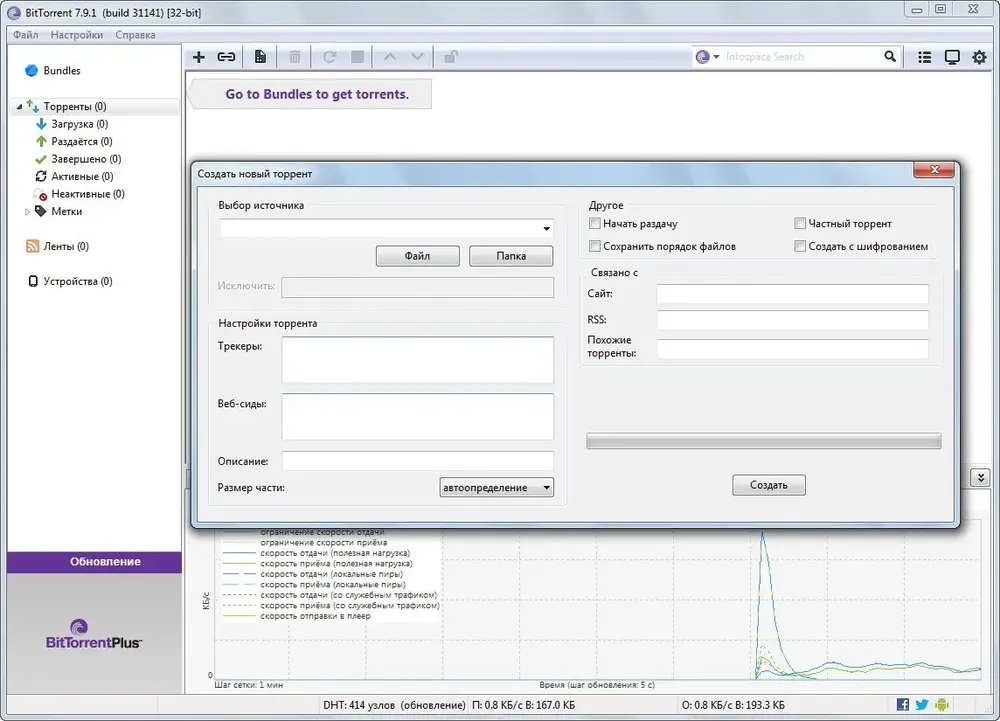Click the Create New Torrent document icon
The height and width of the screenshot is (721, 1000).
pyautogui.click(x=260, y=57)
